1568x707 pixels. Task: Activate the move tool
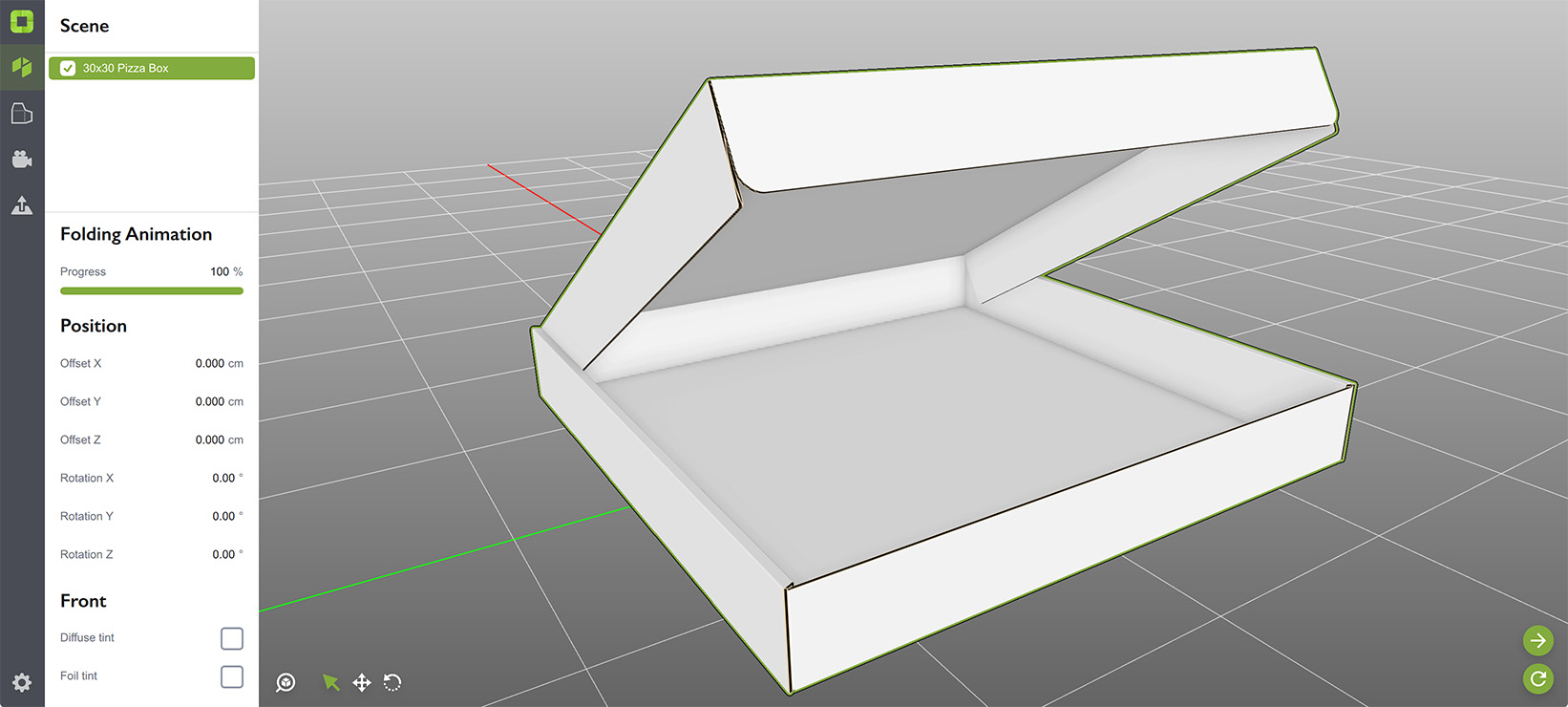click(x=362, y=682)
